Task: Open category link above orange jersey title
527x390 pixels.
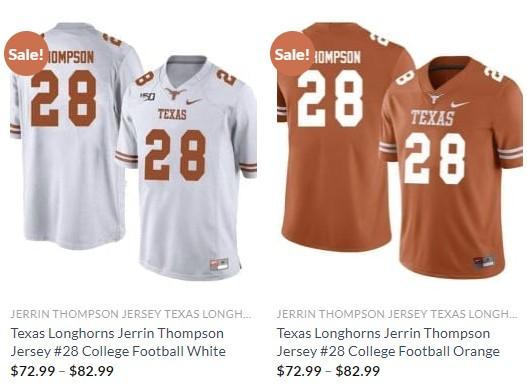Action: tap(397, 314)
